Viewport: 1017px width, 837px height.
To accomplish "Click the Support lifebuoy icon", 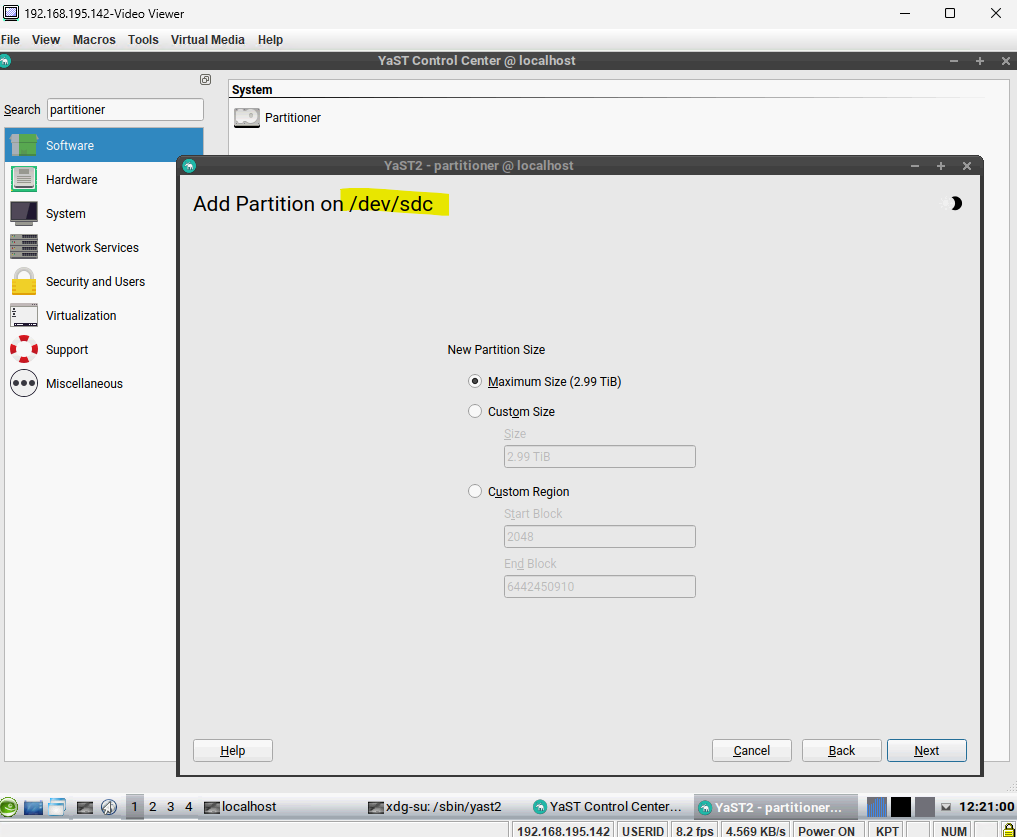I will [x=24, y=349].
